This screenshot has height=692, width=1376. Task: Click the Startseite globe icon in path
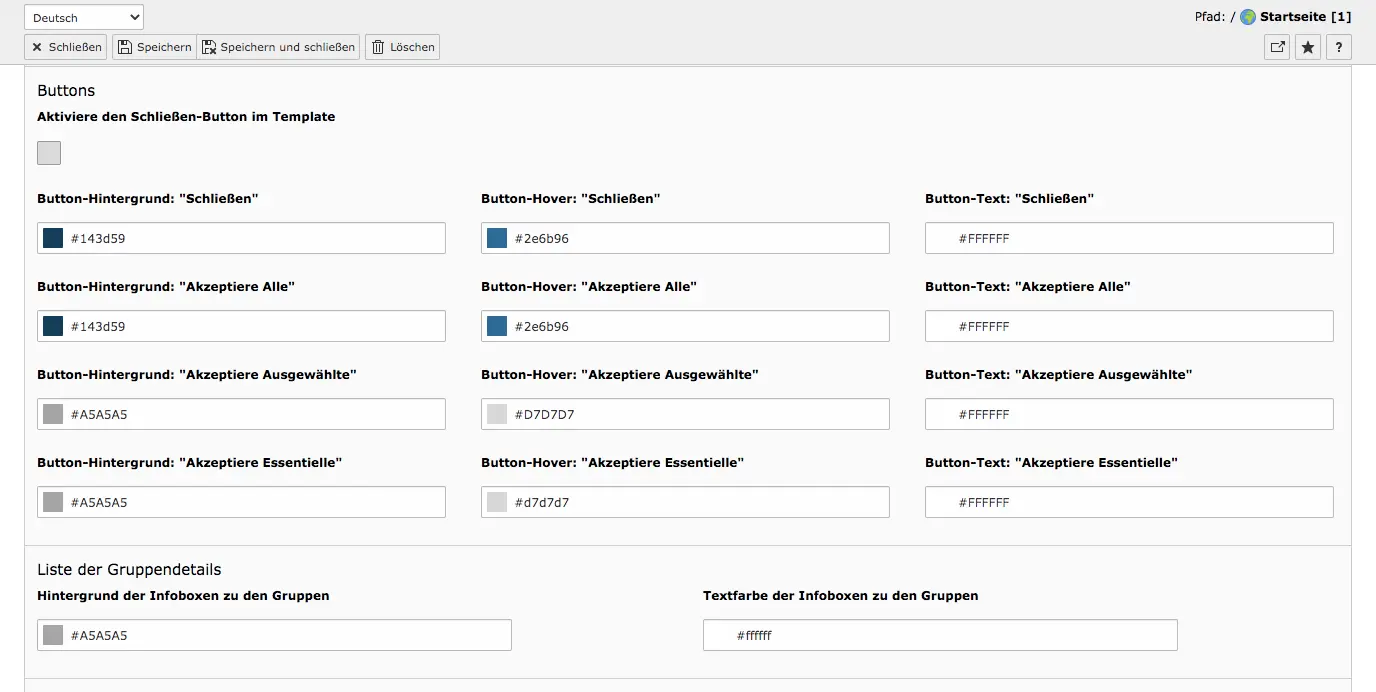coord(1248,17)
